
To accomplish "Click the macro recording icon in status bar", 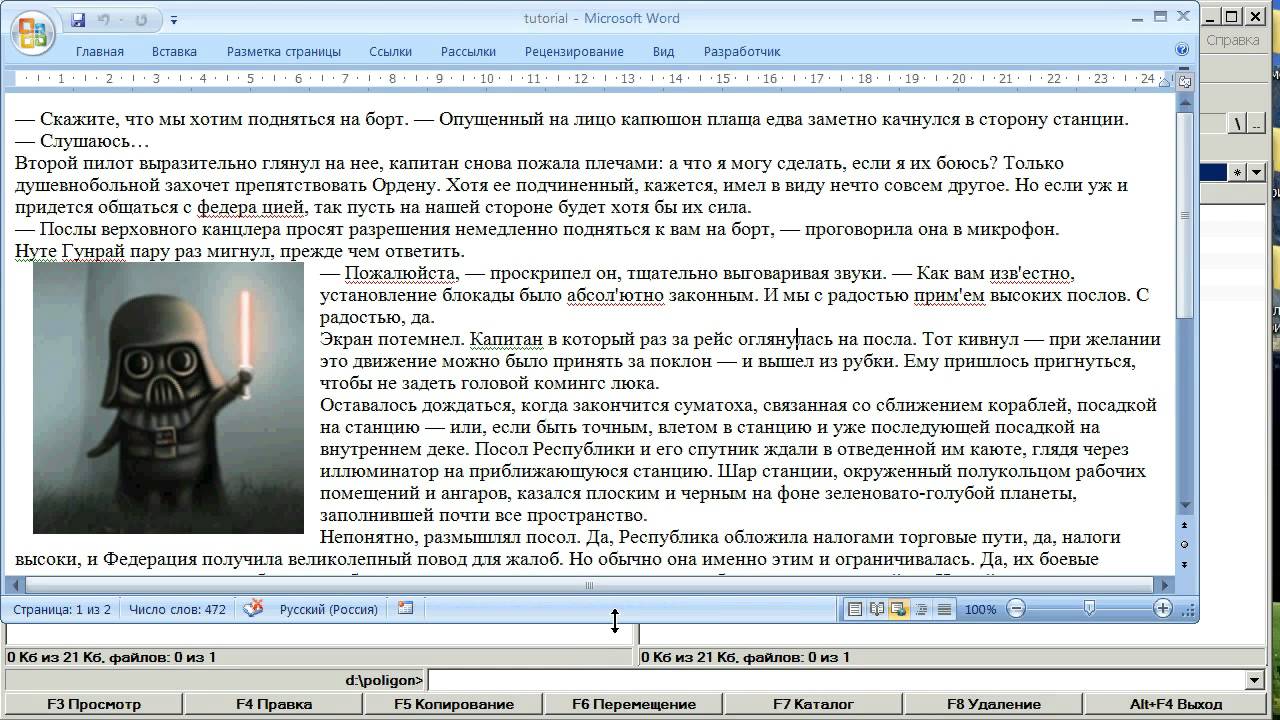I will 405,608.
